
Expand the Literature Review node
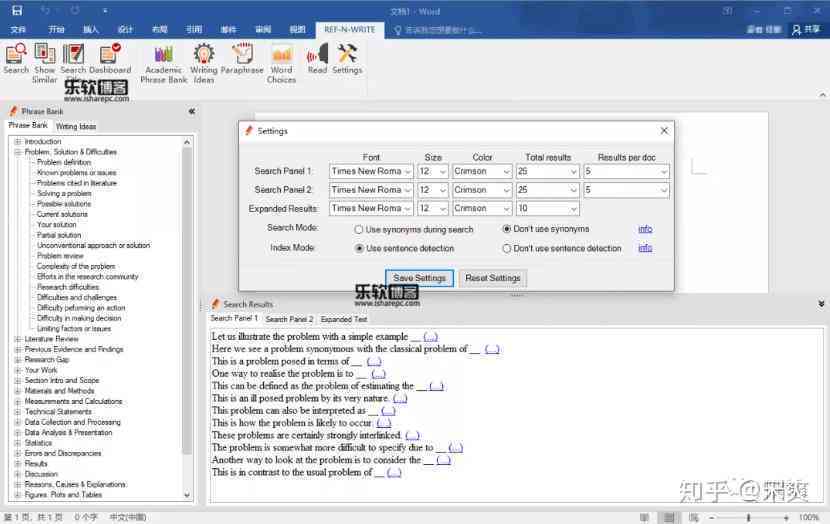[x=18, y=339]
